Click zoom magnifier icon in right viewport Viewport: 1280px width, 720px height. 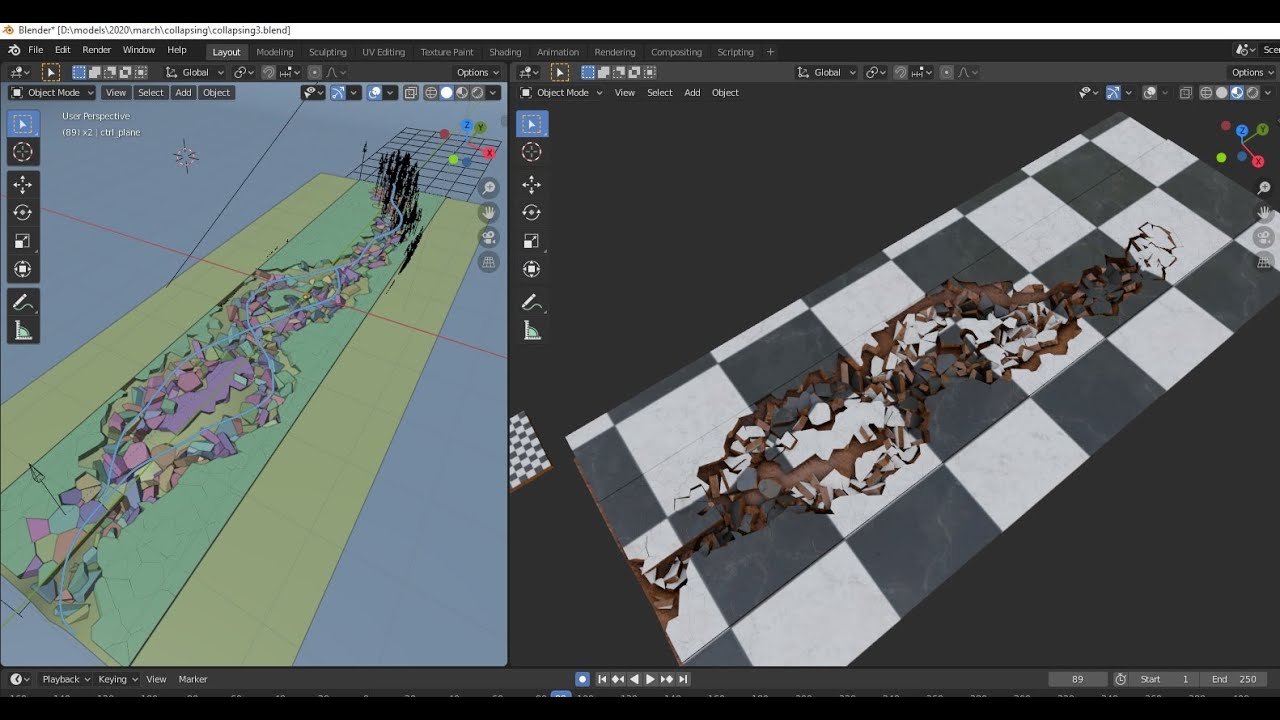tap(1264, 188)
